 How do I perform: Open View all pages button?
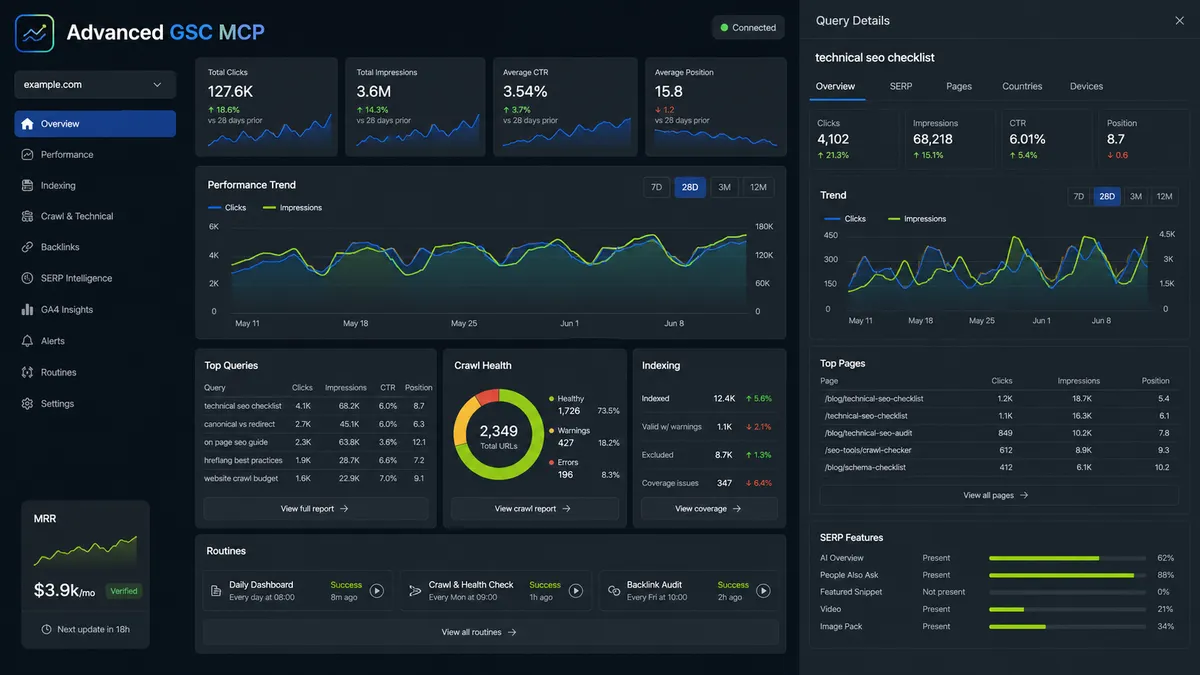[x=997, y=495]
